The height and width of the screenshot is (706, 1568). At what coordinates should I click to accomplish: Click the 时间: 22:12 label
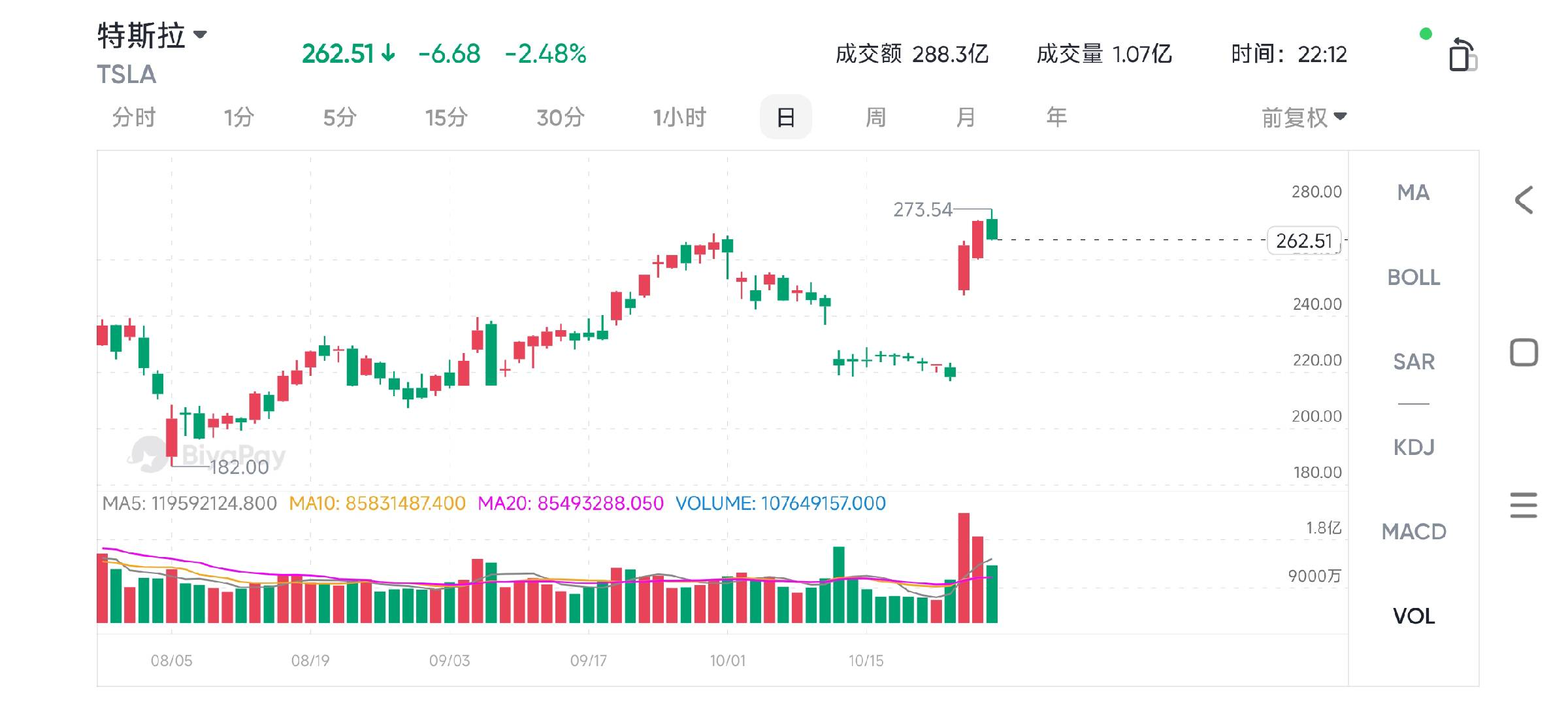pos(1288,54)
